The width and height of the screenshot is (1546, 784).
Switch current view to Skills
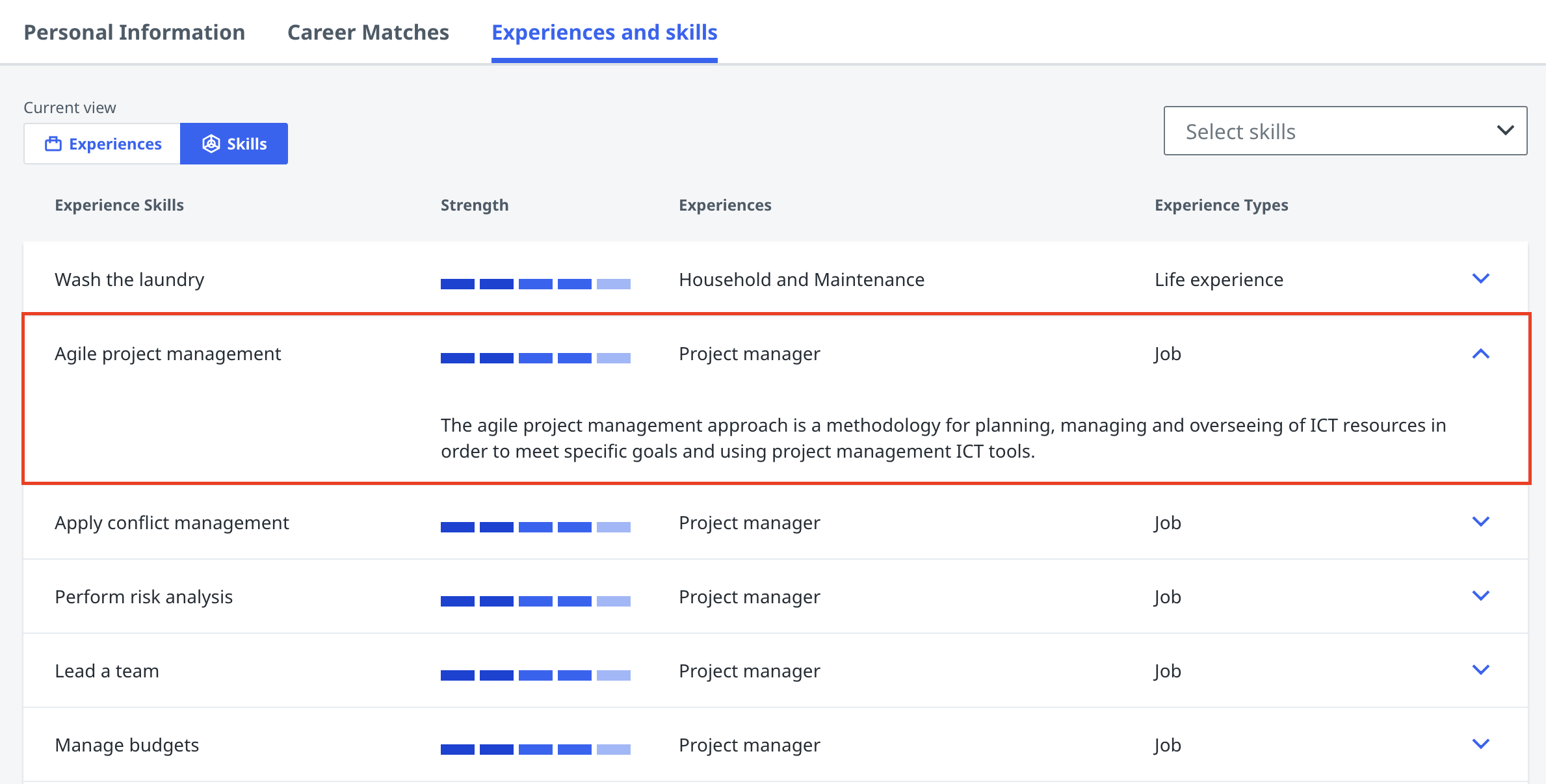pyautogui.click(x=234, y=144)
